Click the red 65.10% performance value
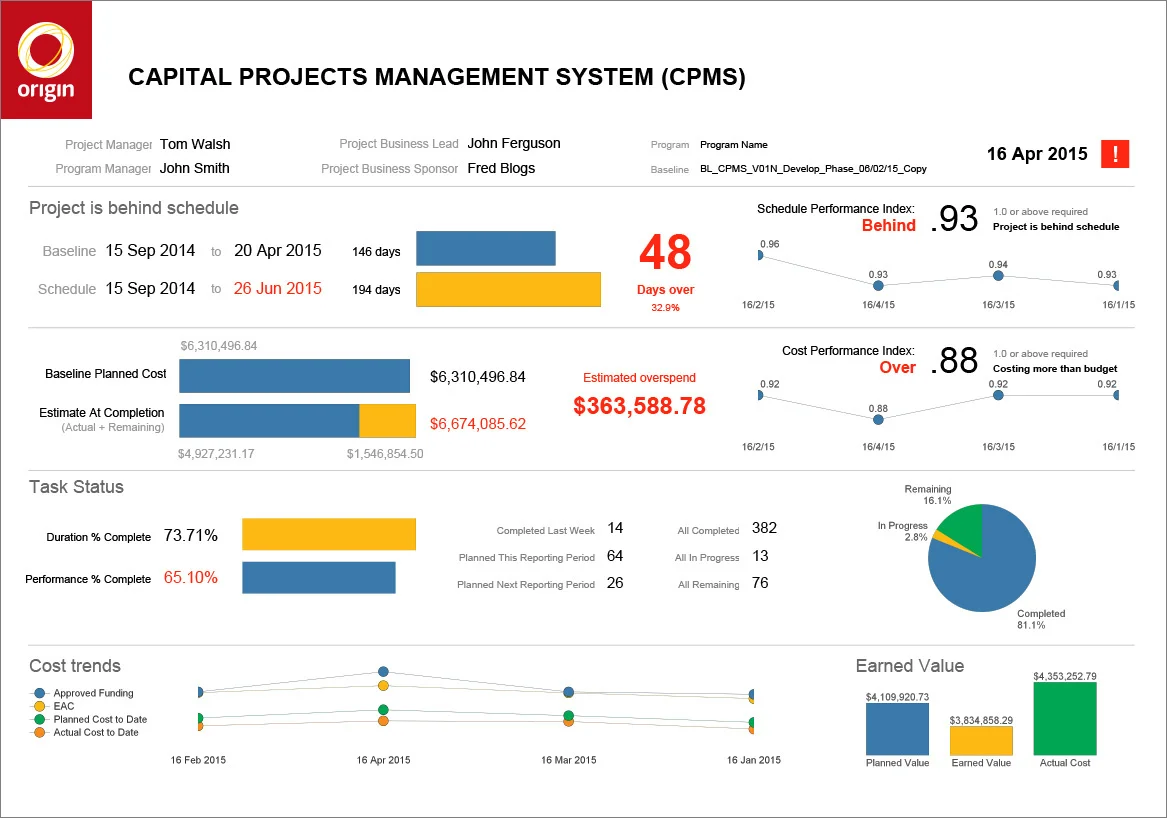Image resolution: width=1167 pixels, height=818 pixels. (191, 578)
